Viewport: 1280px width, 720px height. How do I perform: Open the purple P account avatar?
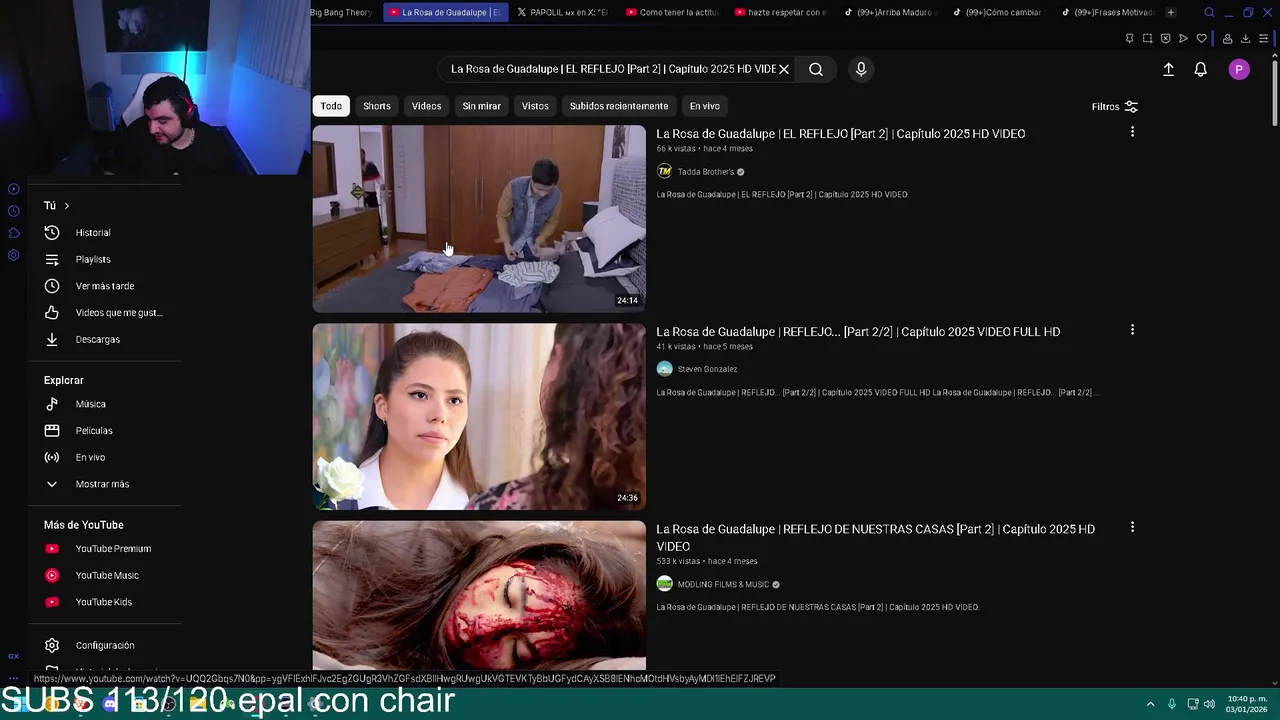point(1239,69)
